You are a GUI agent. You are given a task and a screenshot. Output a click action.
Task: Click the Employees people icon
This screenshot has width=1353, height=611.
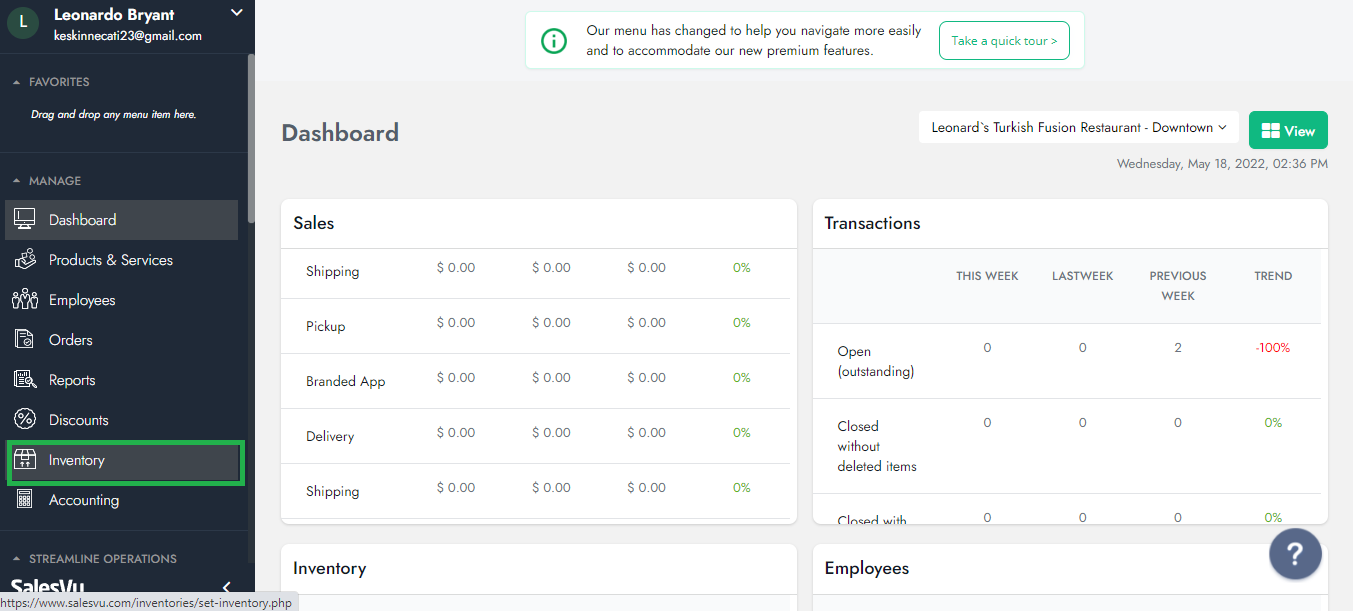tap(25, 300)
